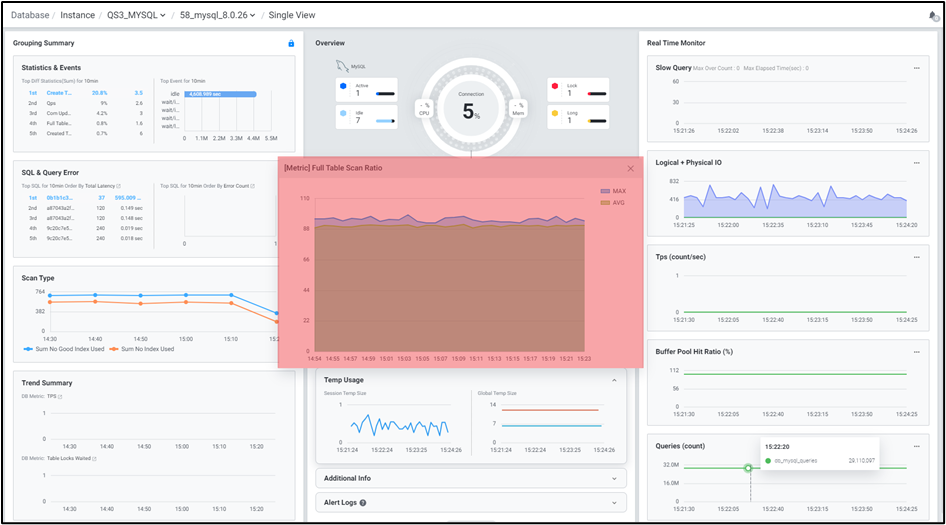946x525 pixels.
Task: Open the QS3_MYSQL instance group dropdown
Action: tap(136, 16)
